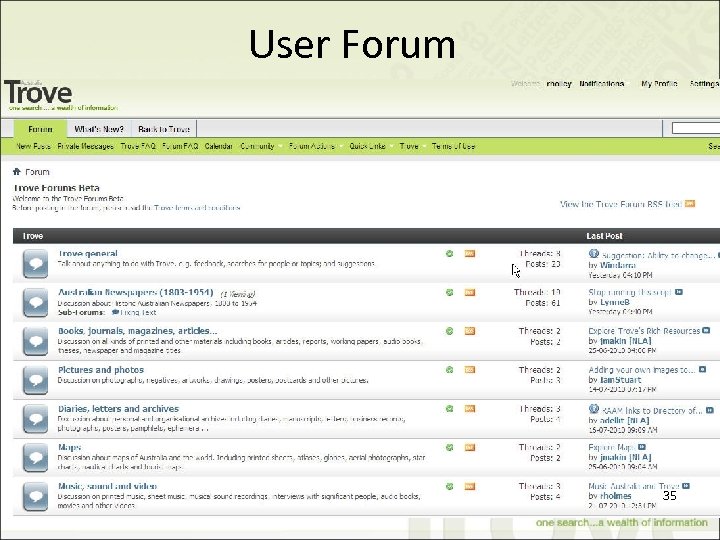This screenshot has height=540, width=720.
Task: Open Private Messages in the navbar
Action: [85, 146]
